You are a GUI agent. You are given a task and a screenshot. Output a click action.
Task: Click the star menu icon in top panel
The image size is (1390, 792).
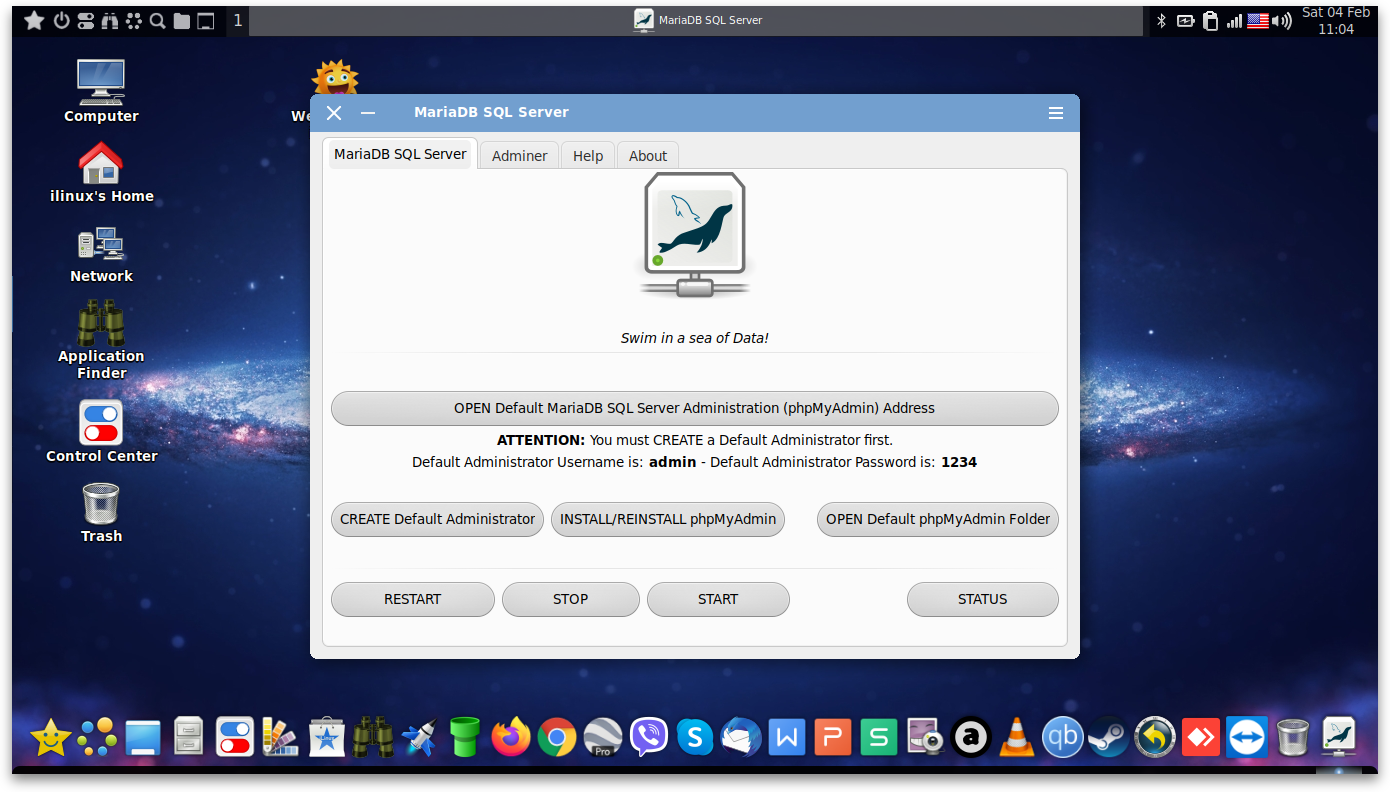(x=34, y=20)
